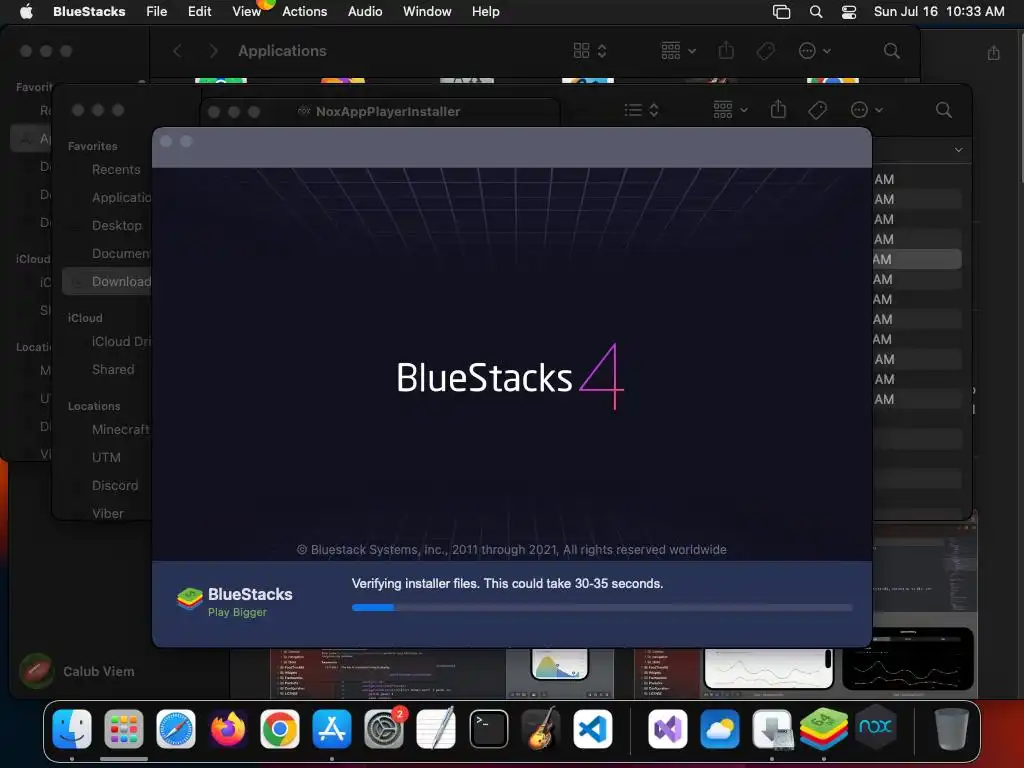Search in the Downloads Finder window
Viewport: 1024px width, 768px height.
pos(943,110)
